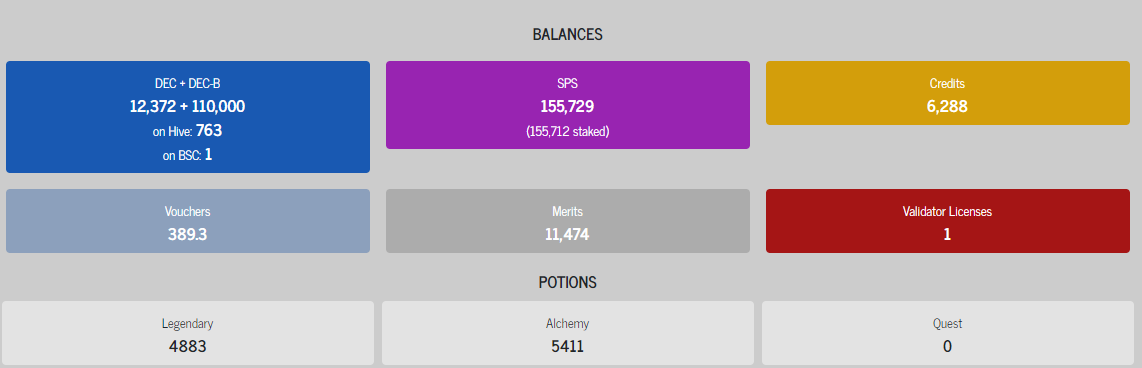Click the BALANCES section heading
This screenshot has height=368, width=1142.
(567, 34)
